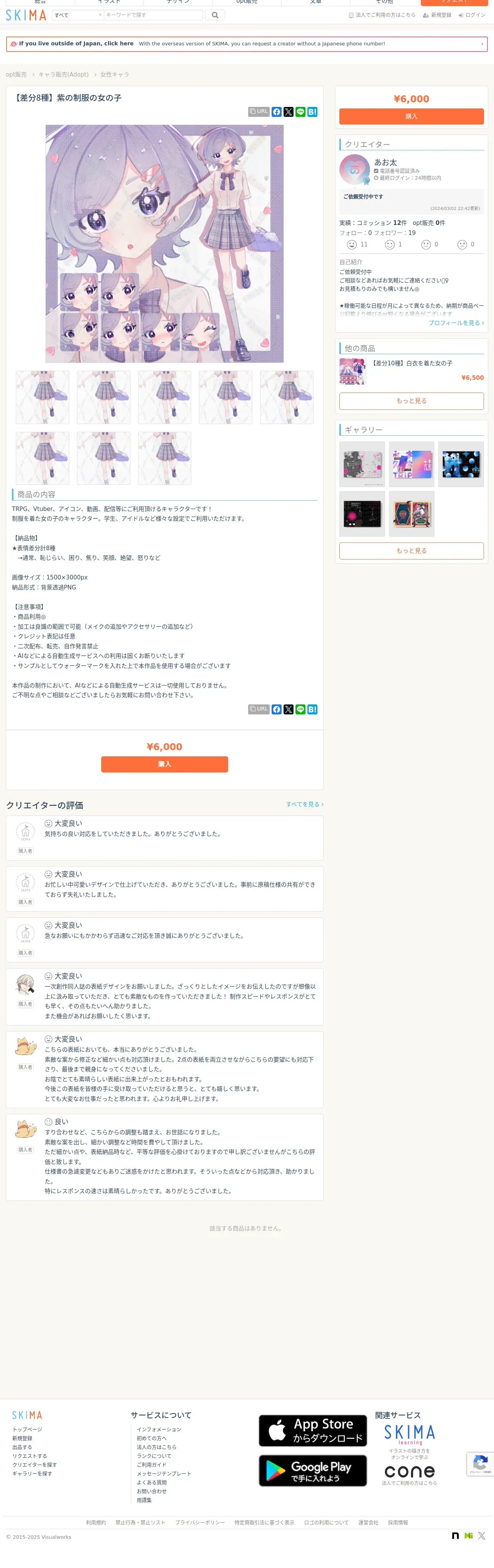
Task: Click breadcrumb キャラ販売(Adopt)
Action: (x=63, y=74)
